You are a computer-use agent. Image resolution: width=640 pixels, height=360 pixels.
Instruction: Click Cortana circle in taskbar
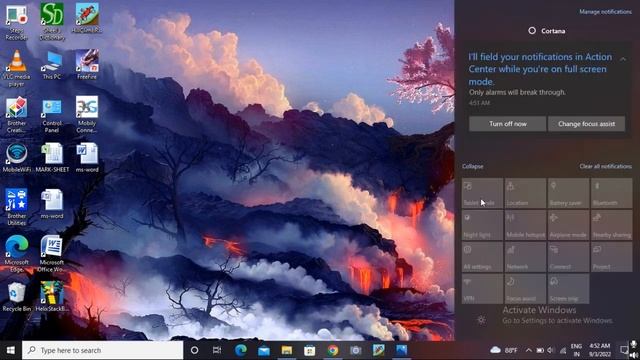[x=194, y=350]
